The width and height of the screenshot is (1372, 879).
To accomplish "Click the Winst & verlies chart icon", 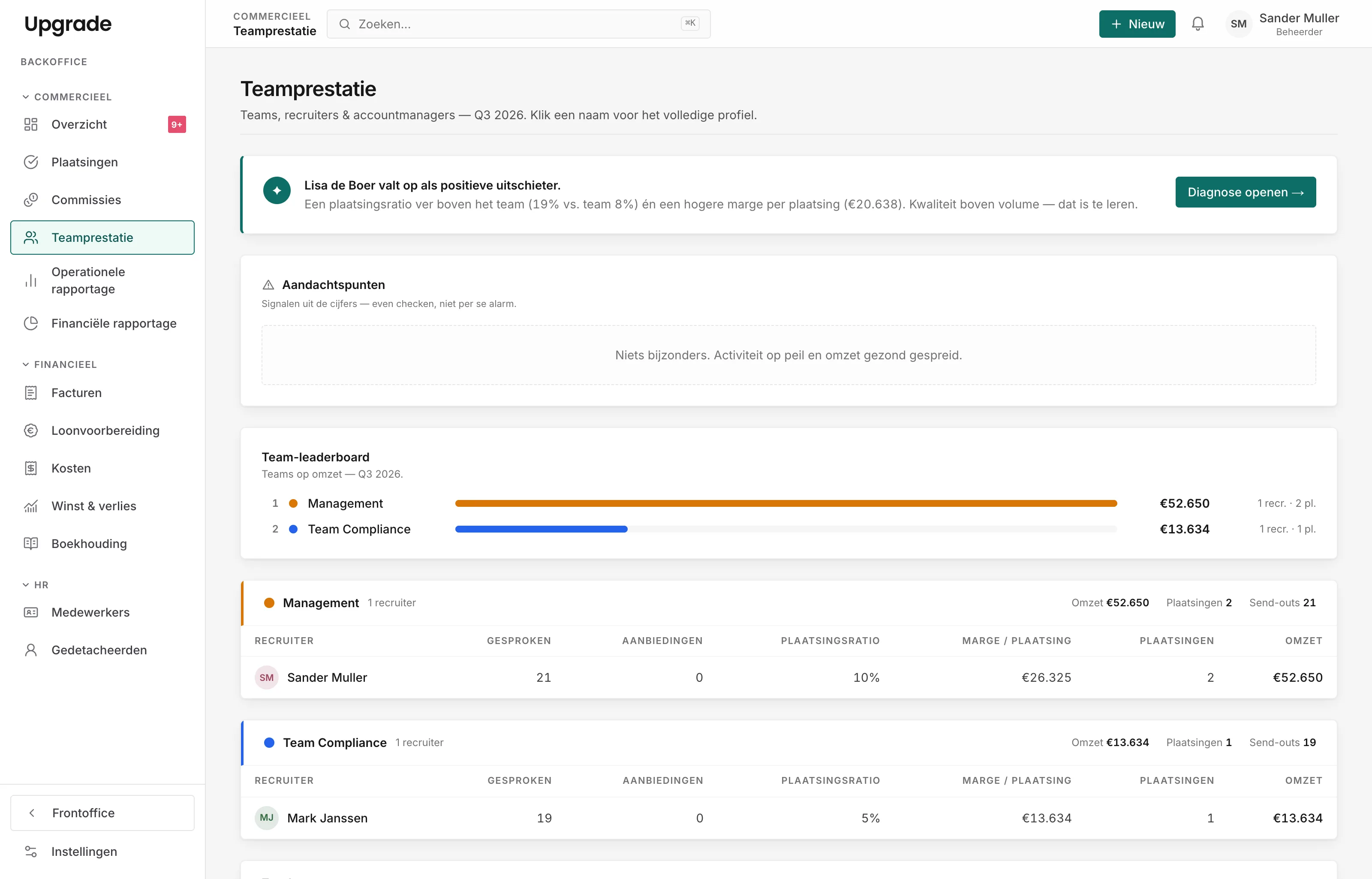I will (31, 506).
